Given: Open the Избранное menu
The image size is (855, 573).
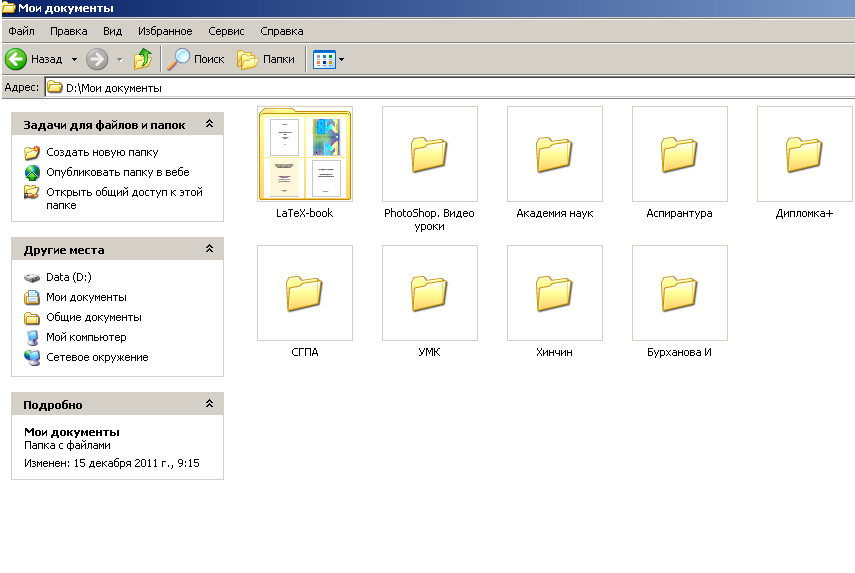Looking at the screenshot, I should pyautogui.click(x=165, y=31).
